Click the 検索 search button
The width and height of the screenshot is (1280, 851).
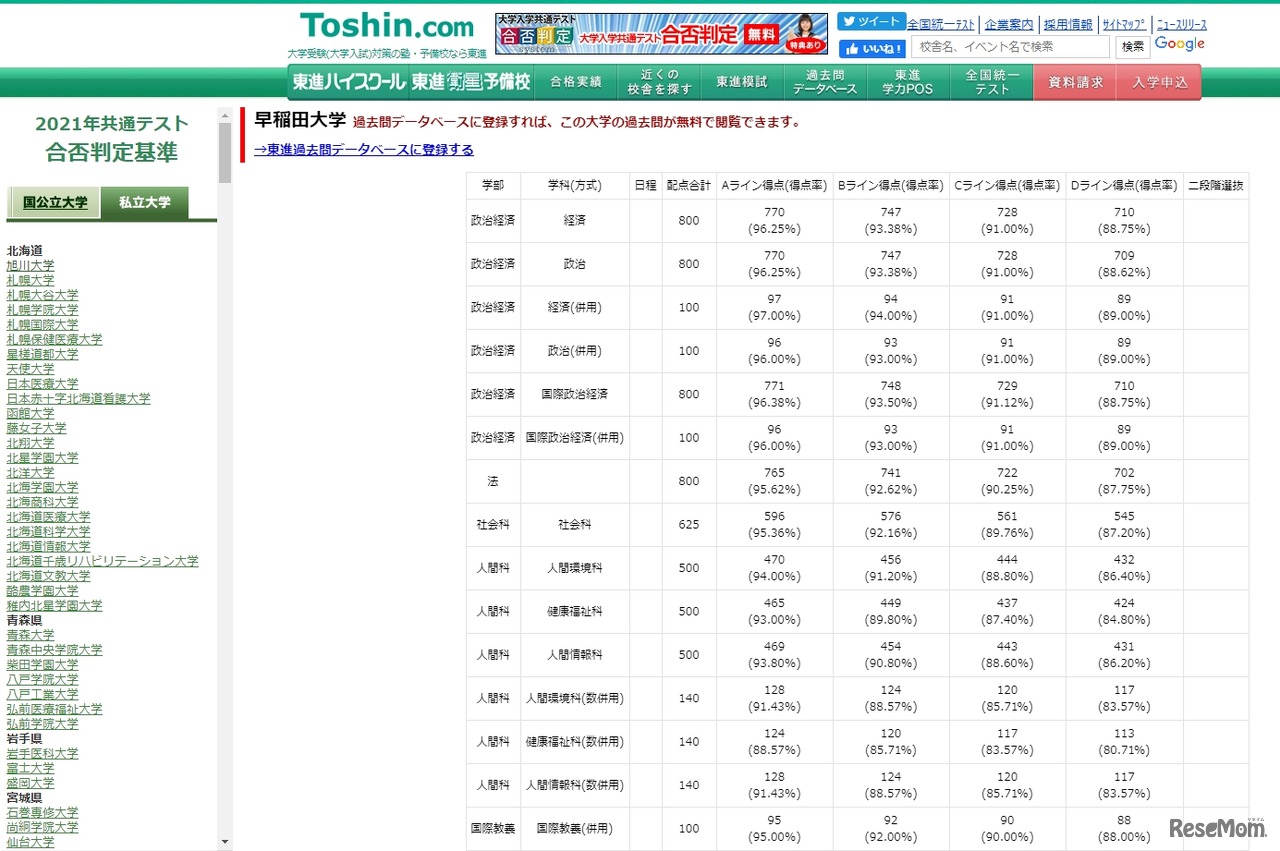point(1131,47)
